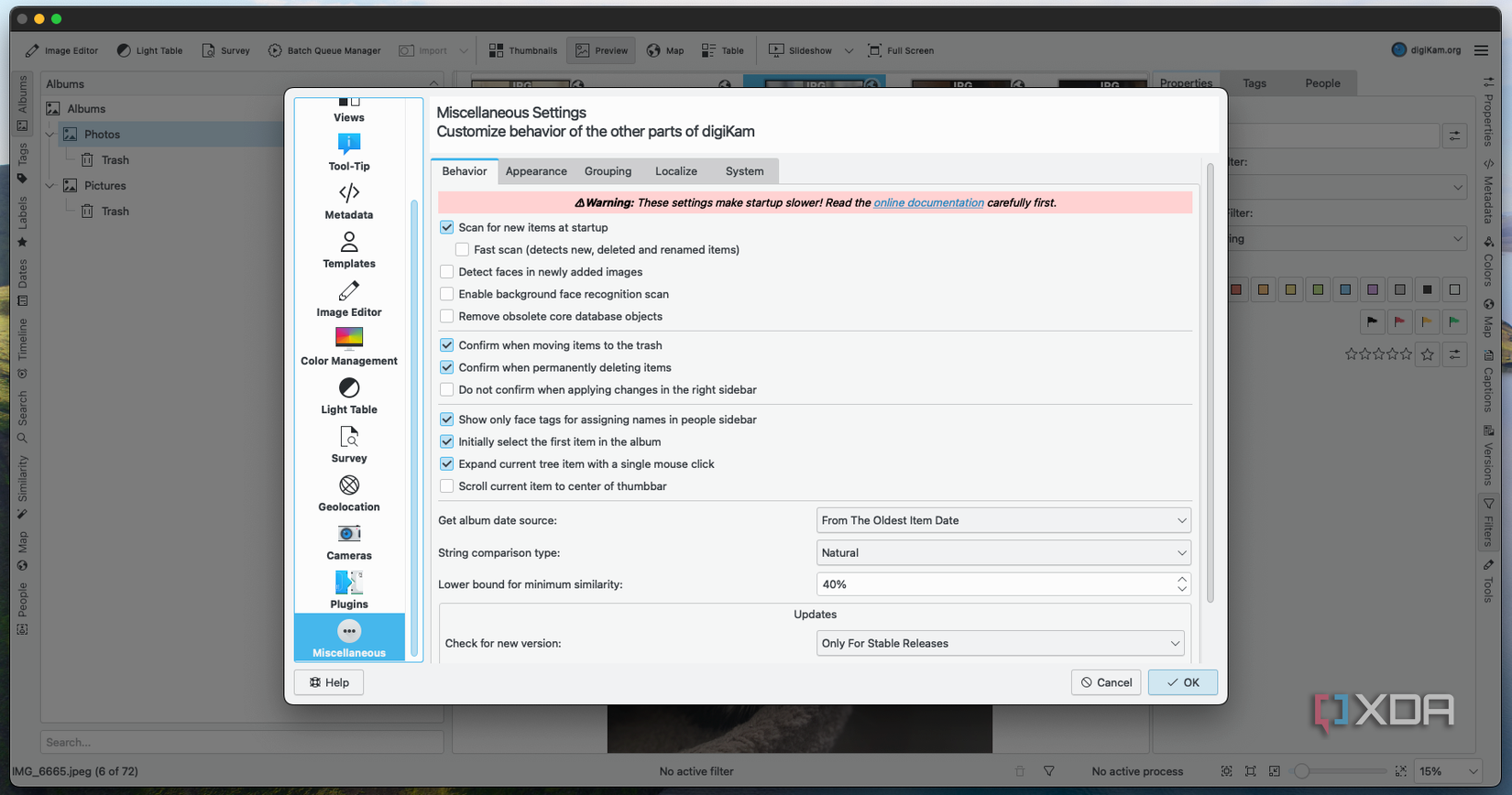Viewport: 1512px width, 795px height.
Task: Select the blue color label swatch
Action: coord(1345,289)
